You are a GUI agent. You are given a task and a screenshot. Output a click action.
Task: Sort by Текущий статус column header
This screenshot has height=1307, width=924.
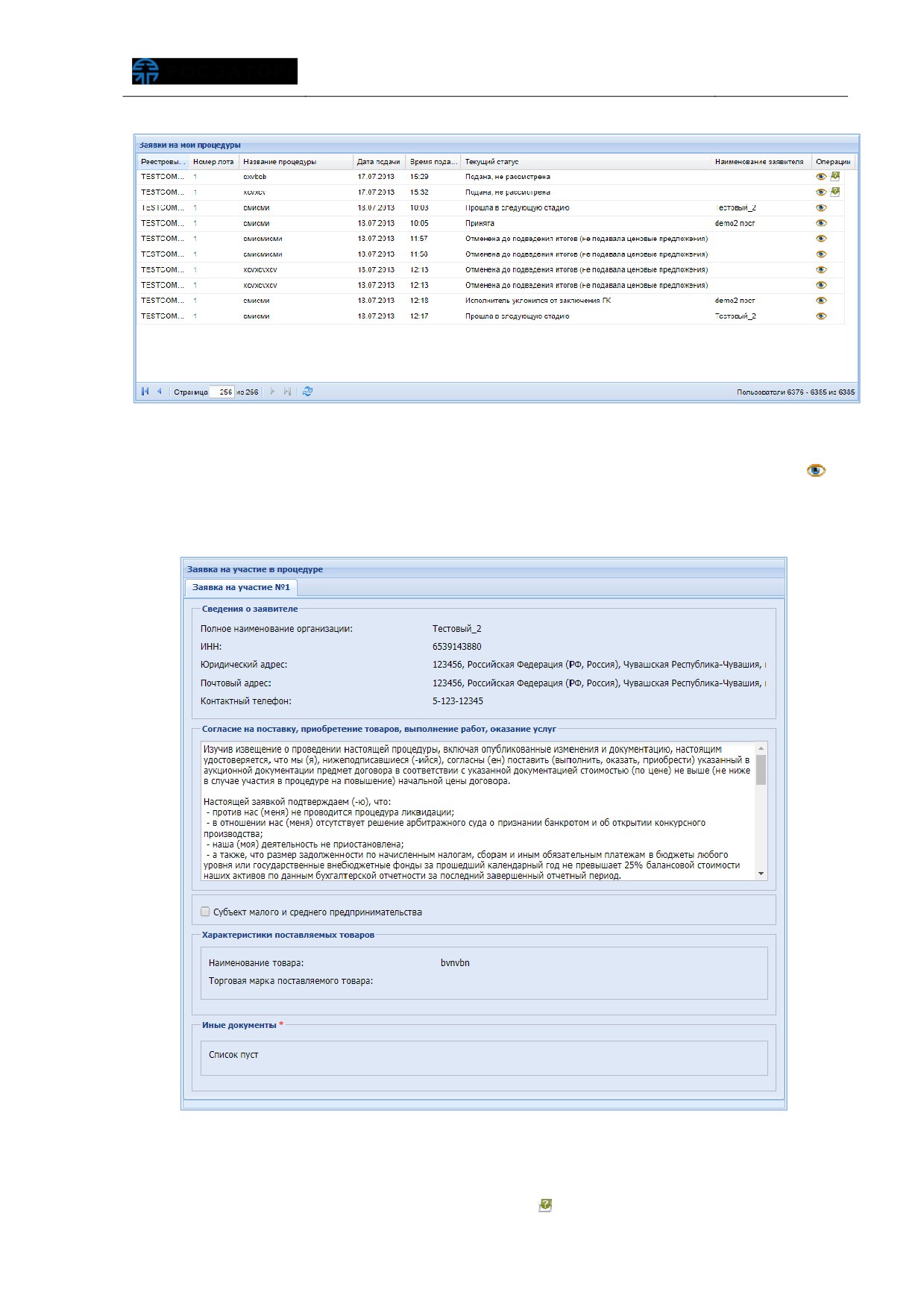pos(585,162)
